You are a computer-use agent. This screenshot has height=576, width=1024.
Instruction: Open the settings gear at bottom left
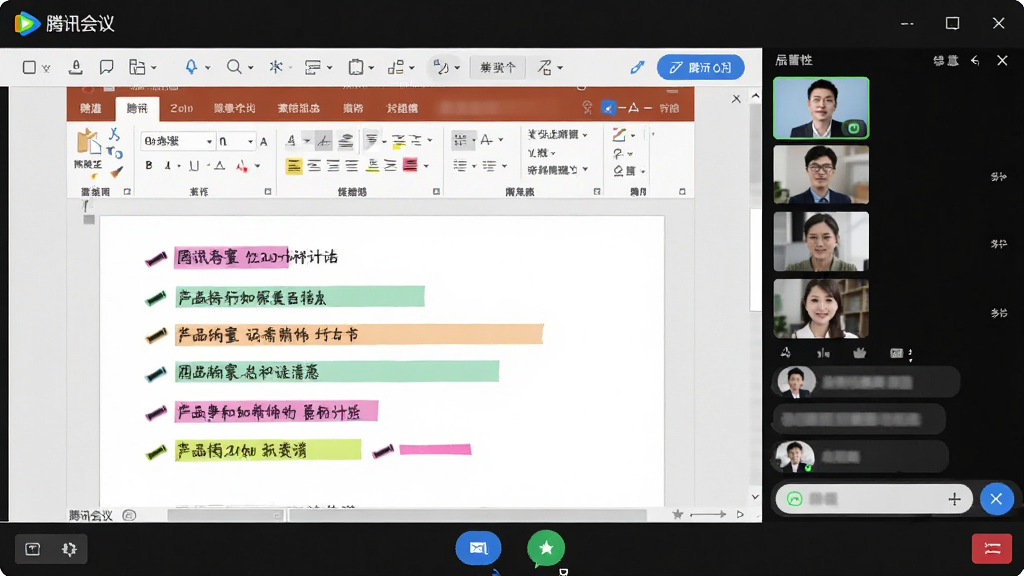coord(69,549)
